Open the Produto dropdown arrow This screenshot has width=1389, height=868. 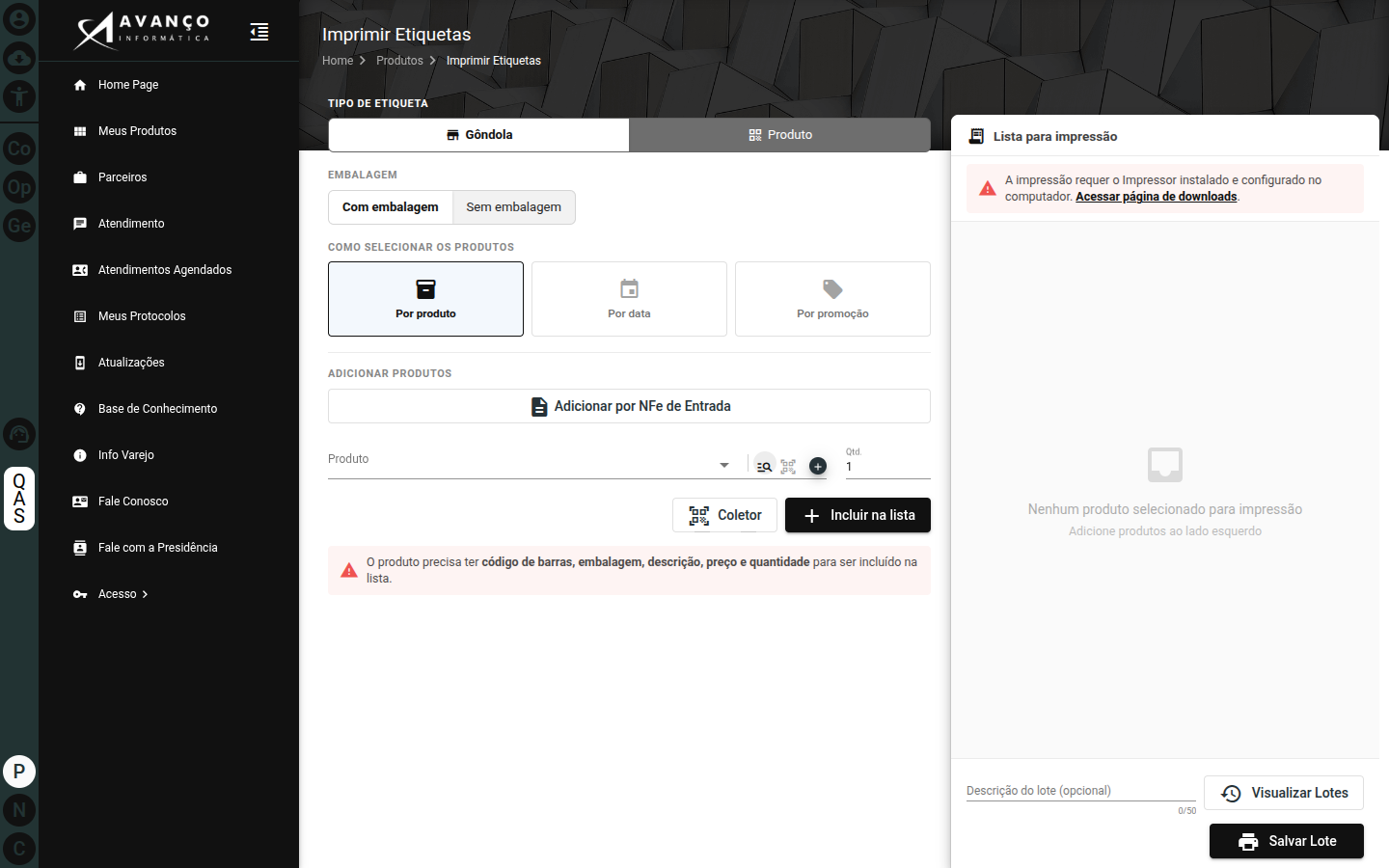pos(724,466)
